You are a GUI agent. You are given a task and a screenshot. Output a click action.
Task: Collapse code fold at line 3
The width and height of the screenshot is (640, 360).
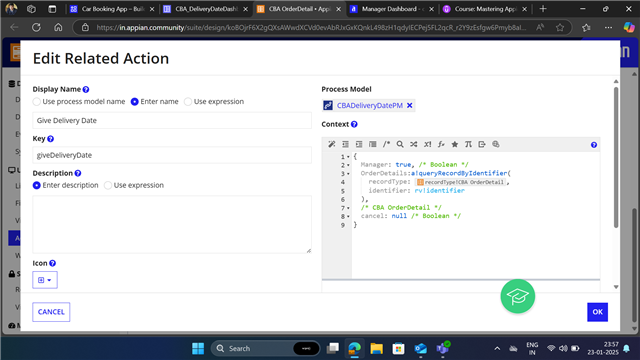(348, 174)
